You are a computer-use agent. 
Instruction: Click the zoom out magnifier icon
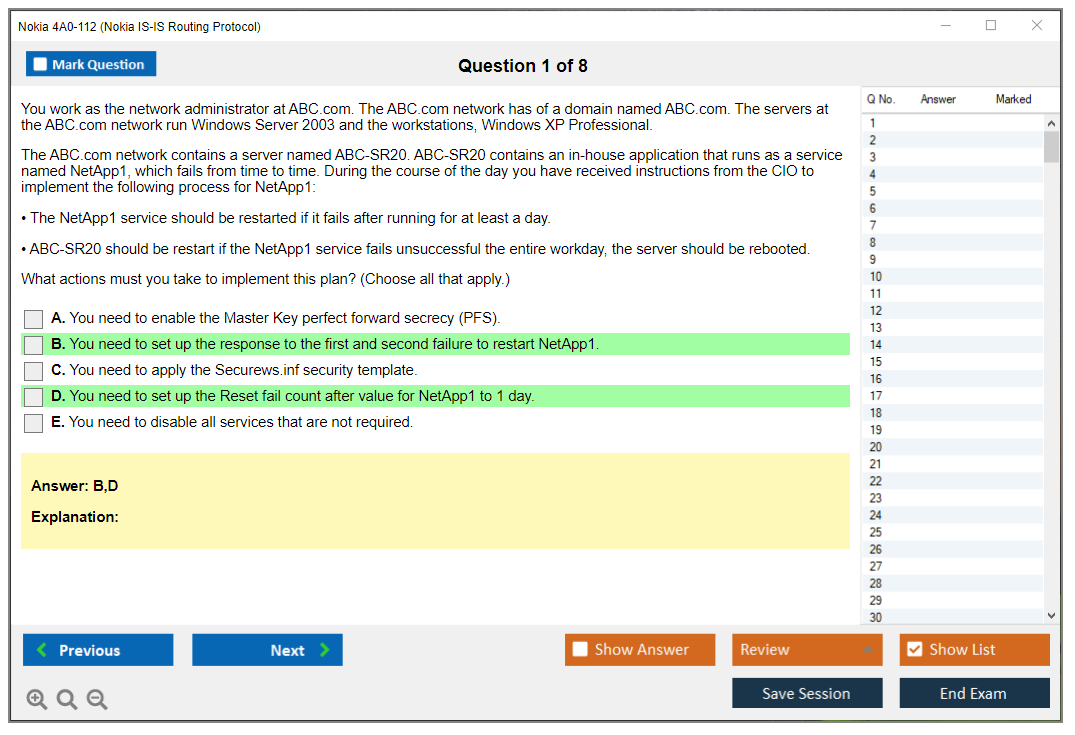pos(97,700)
